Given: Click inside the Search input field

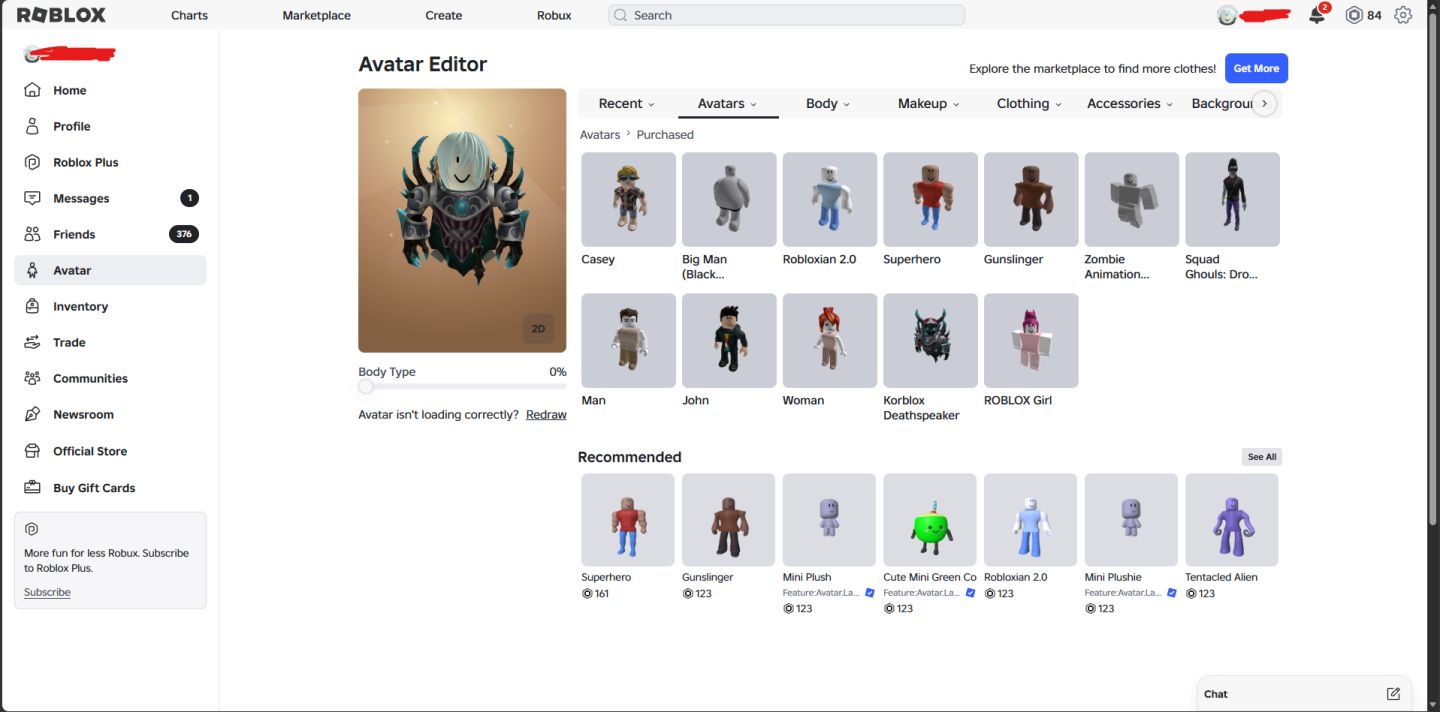Looking at the screenshot, I should click(786, 15).
